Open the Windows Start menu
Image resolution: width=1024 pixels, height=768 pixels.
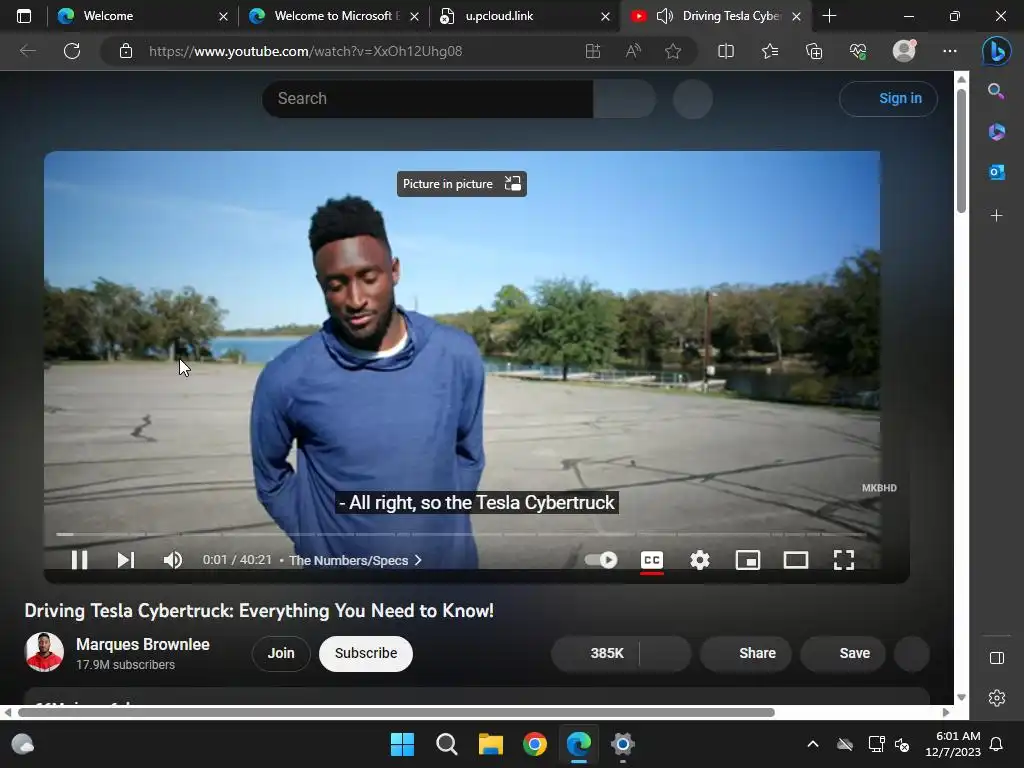tap(402, 744)
